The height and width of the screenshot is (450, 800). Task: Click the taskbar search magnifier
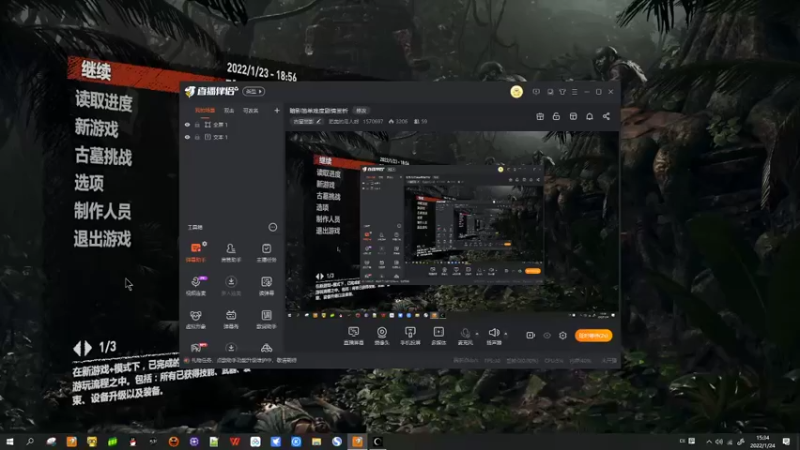click(30, 441)
